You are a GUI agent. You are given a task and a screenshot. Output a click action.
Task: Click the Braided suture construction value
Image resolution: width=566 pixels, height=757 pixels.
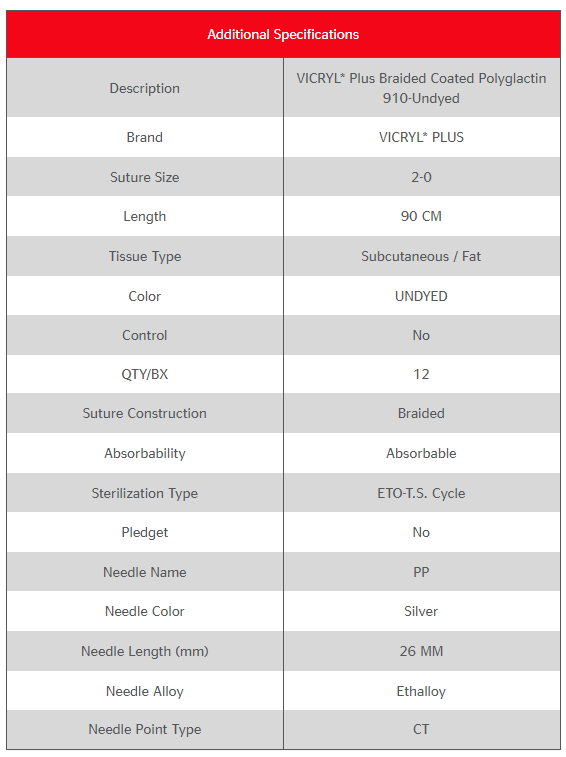[421, 413]
